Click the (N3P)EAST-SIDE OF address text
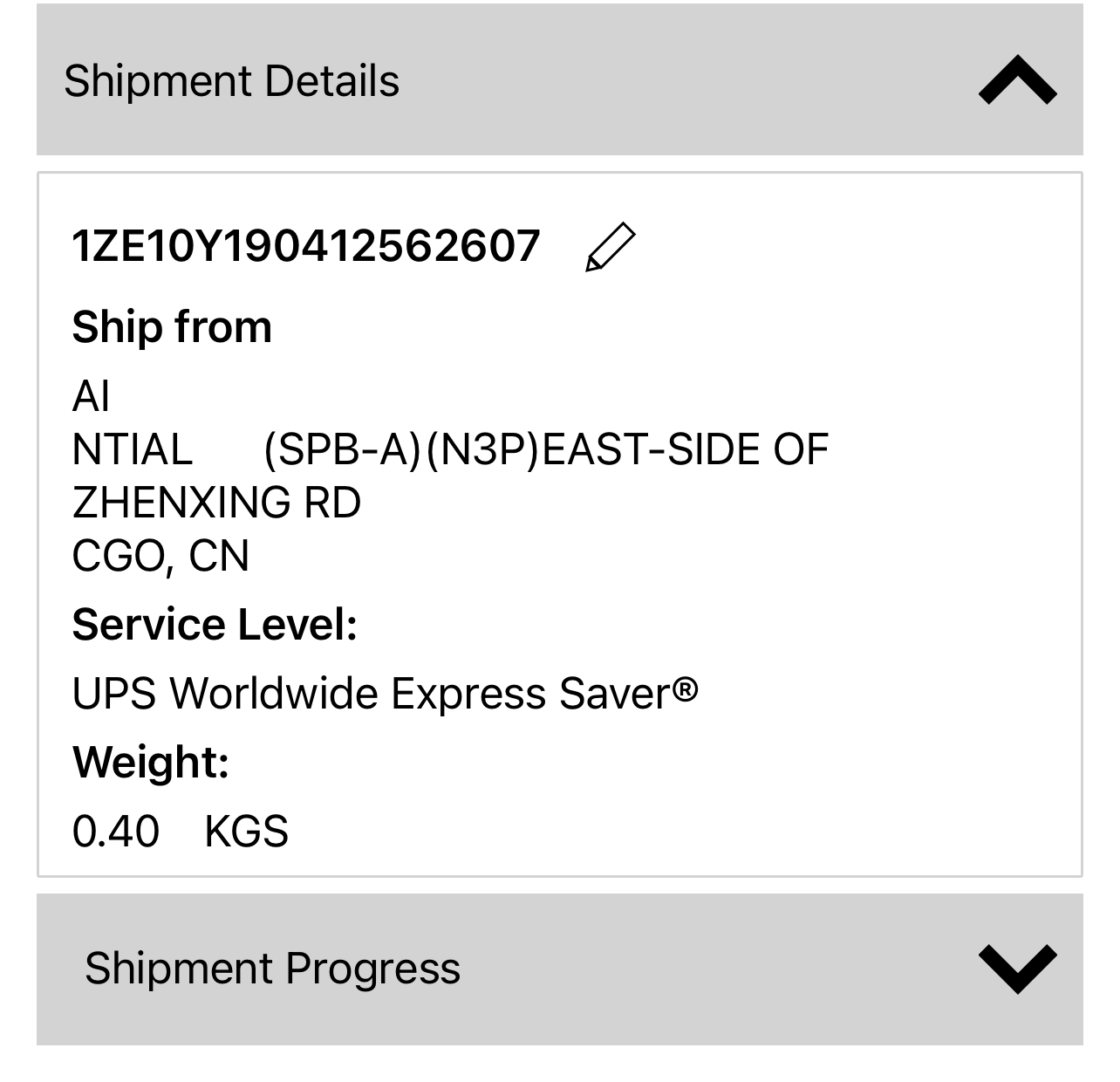 pos(627,450)
